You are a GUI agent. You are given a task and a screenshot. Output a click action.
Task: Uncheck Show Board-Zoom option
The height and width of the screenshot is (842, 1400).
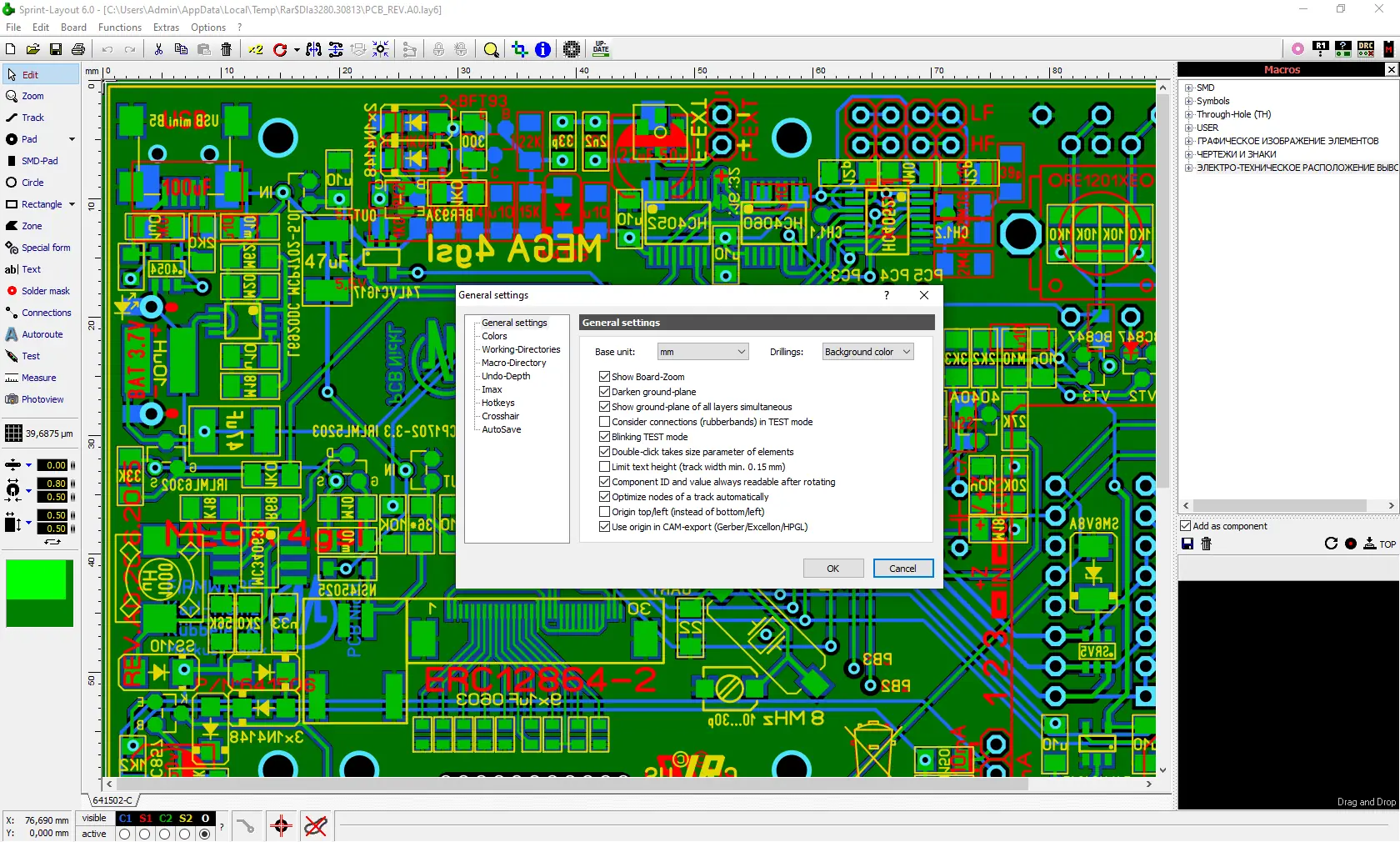point(605,377)
